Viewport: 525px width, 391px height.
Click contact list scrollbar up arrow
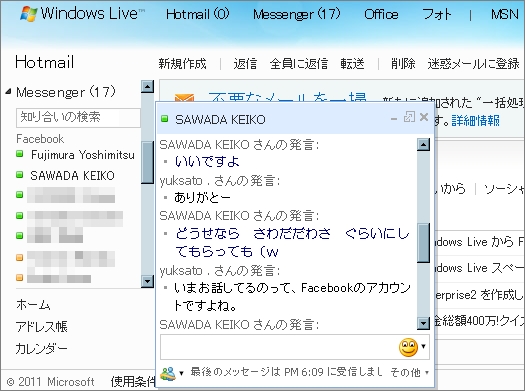[x=147, y=86]
